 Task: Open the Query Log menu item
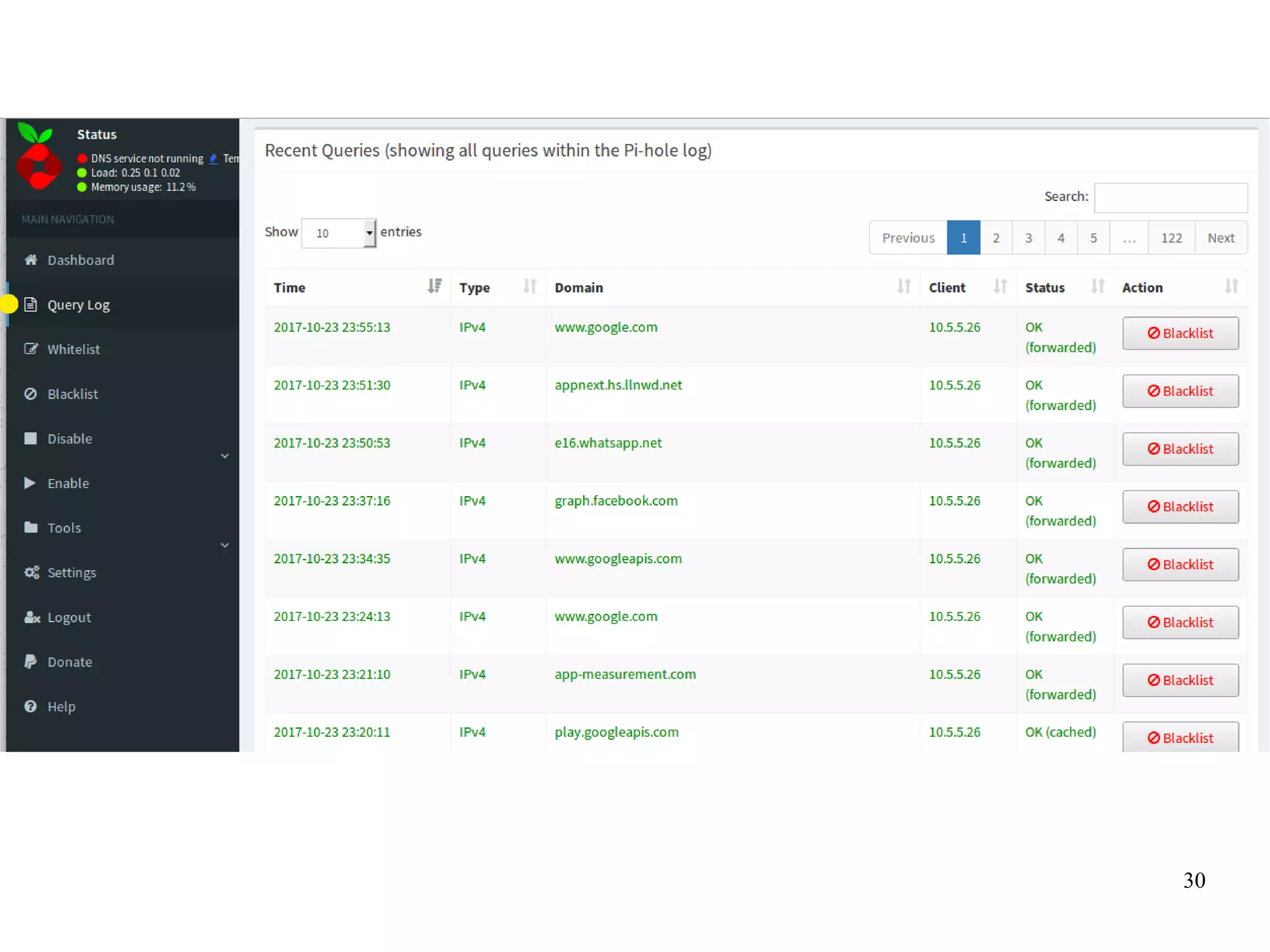tap(79, 305)
